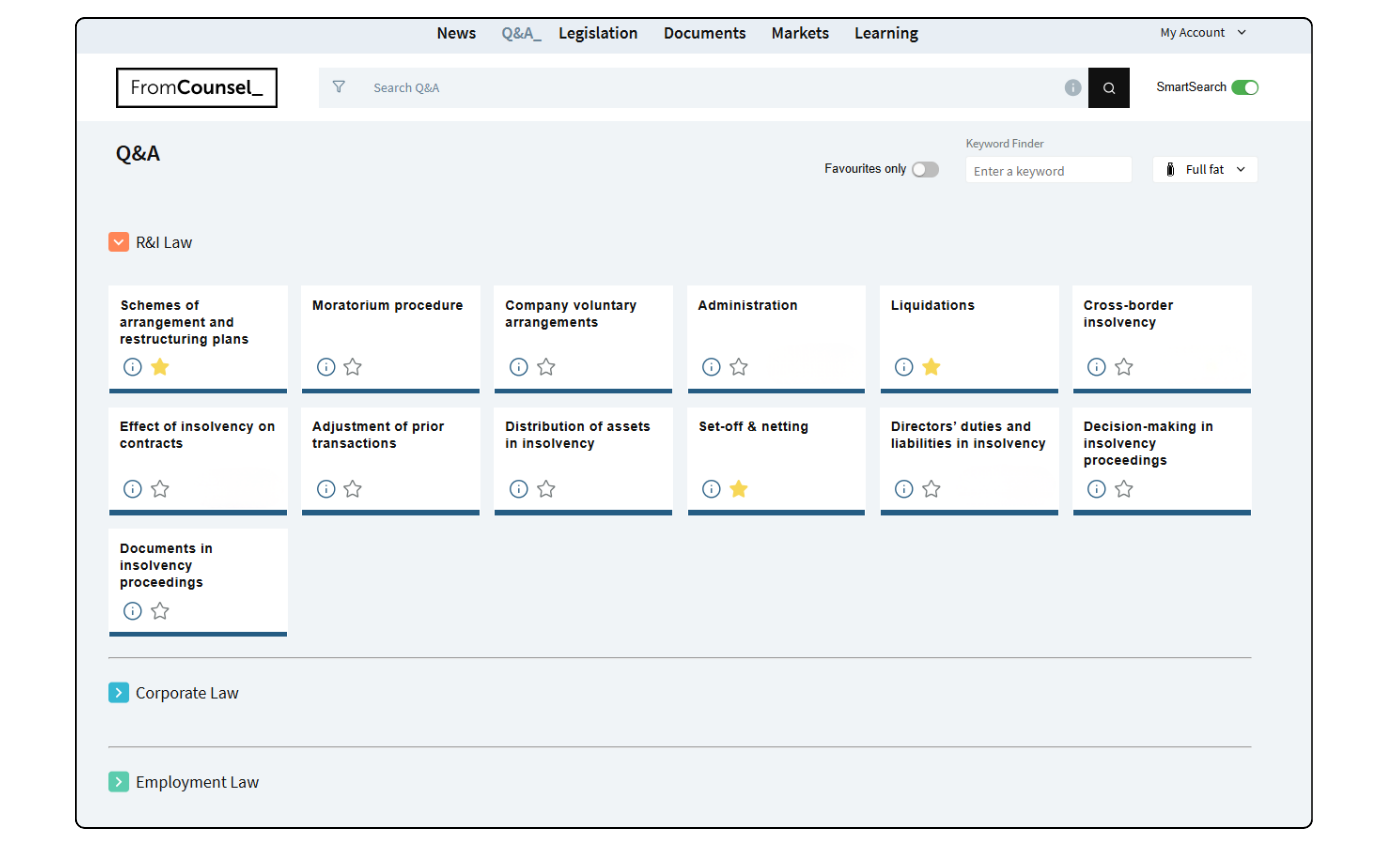Open info for Documents in insolvency proceedings
Viewport: 1388px width, 846px height.
[132, 611]
